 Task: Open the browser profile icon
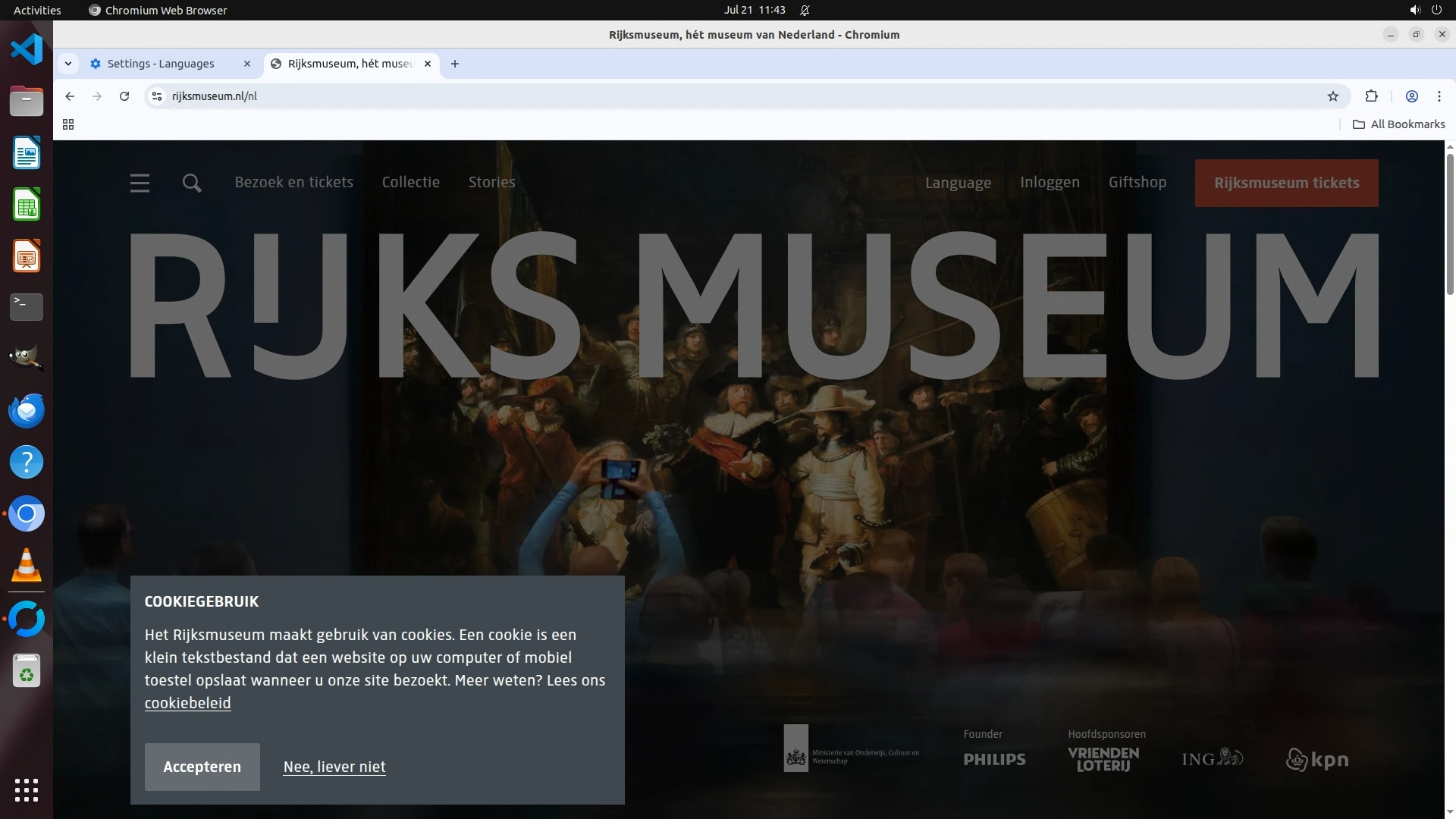point(1412,96)
